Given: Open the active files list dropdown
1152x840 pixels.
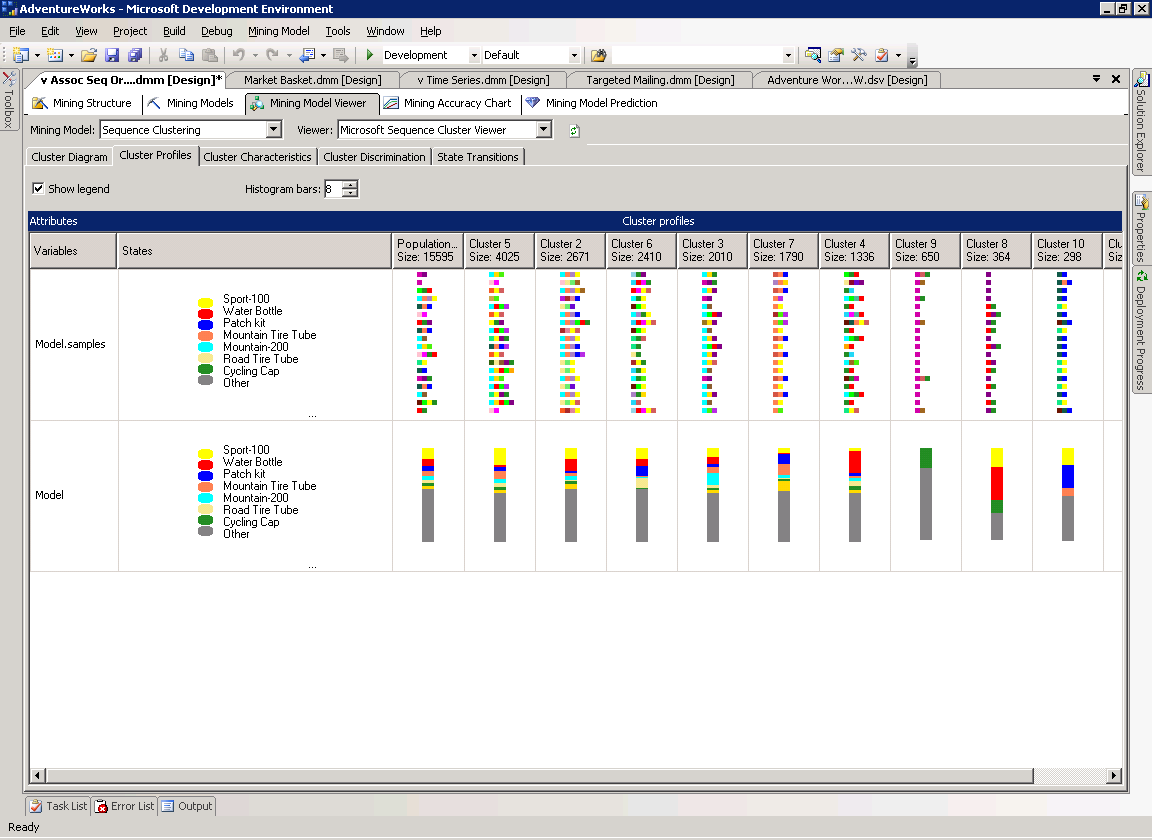Looking at the screenshot, I should point(1096,79).
